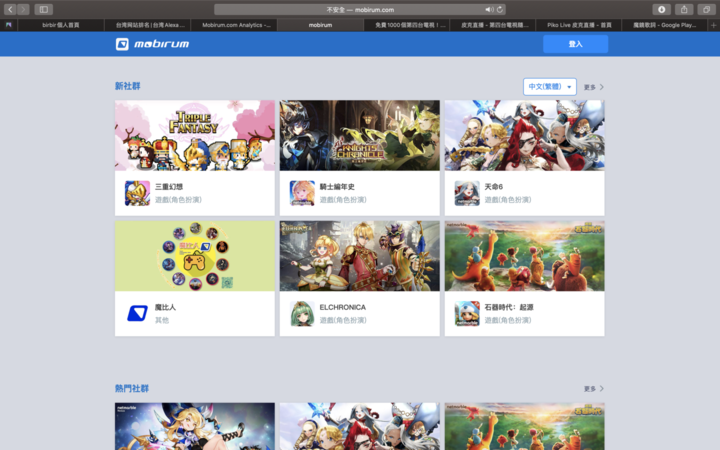This screenshot has height=450, width=720.
Task: Click the 天命6 community title
Action: pyautogui.click(x=494, y=186)
